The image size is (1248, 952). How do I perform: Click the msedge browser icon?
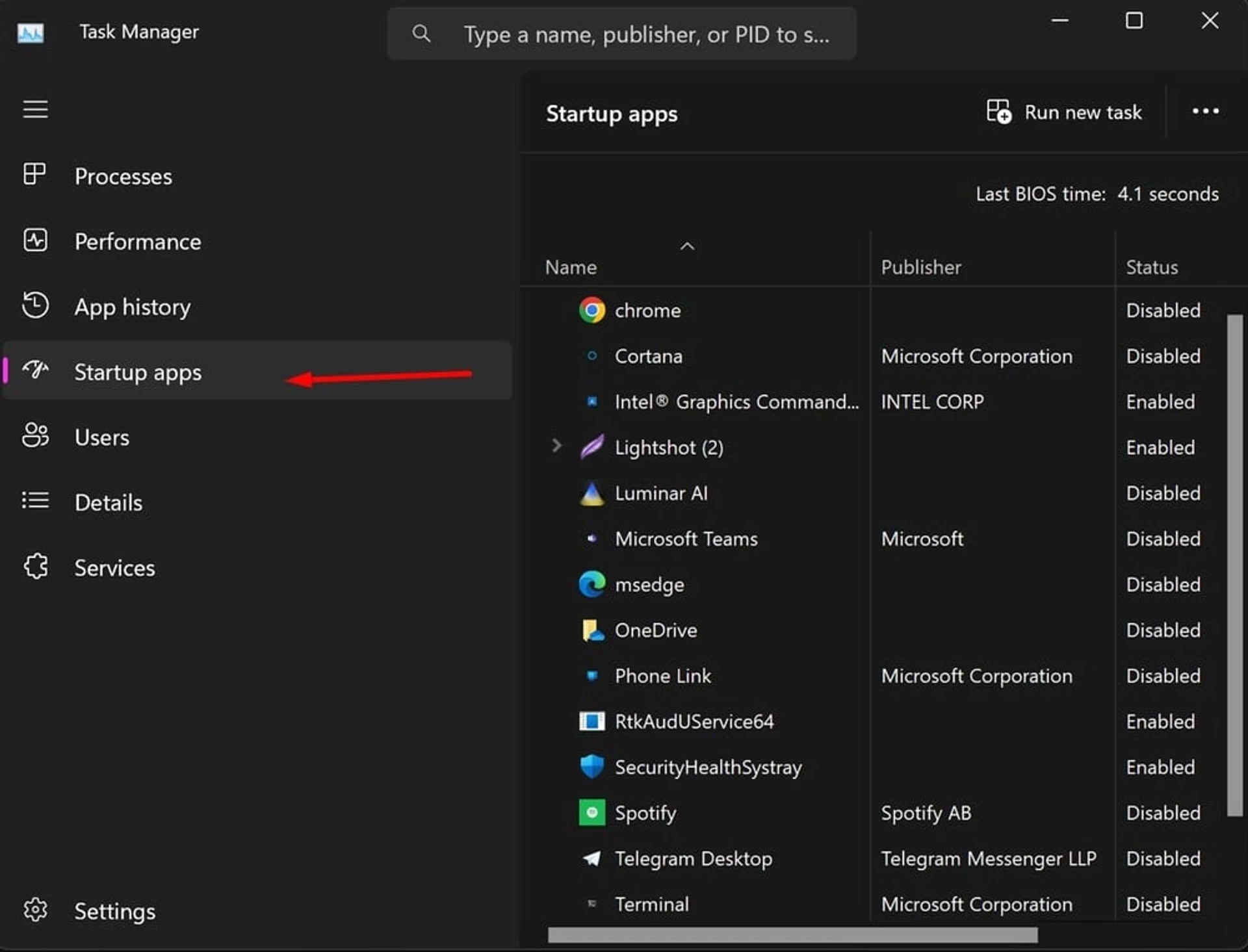[591, 584]
